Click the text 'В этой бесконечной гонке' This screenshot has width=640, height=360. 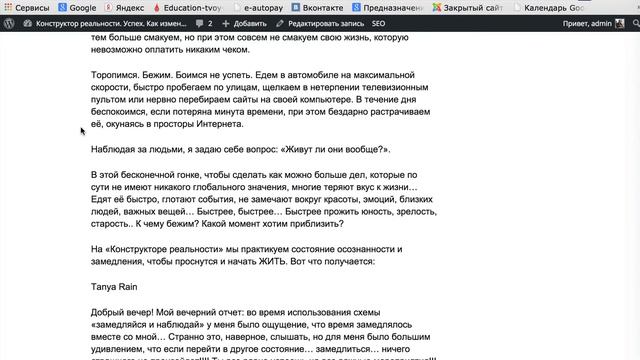click(x=146, y=175)
